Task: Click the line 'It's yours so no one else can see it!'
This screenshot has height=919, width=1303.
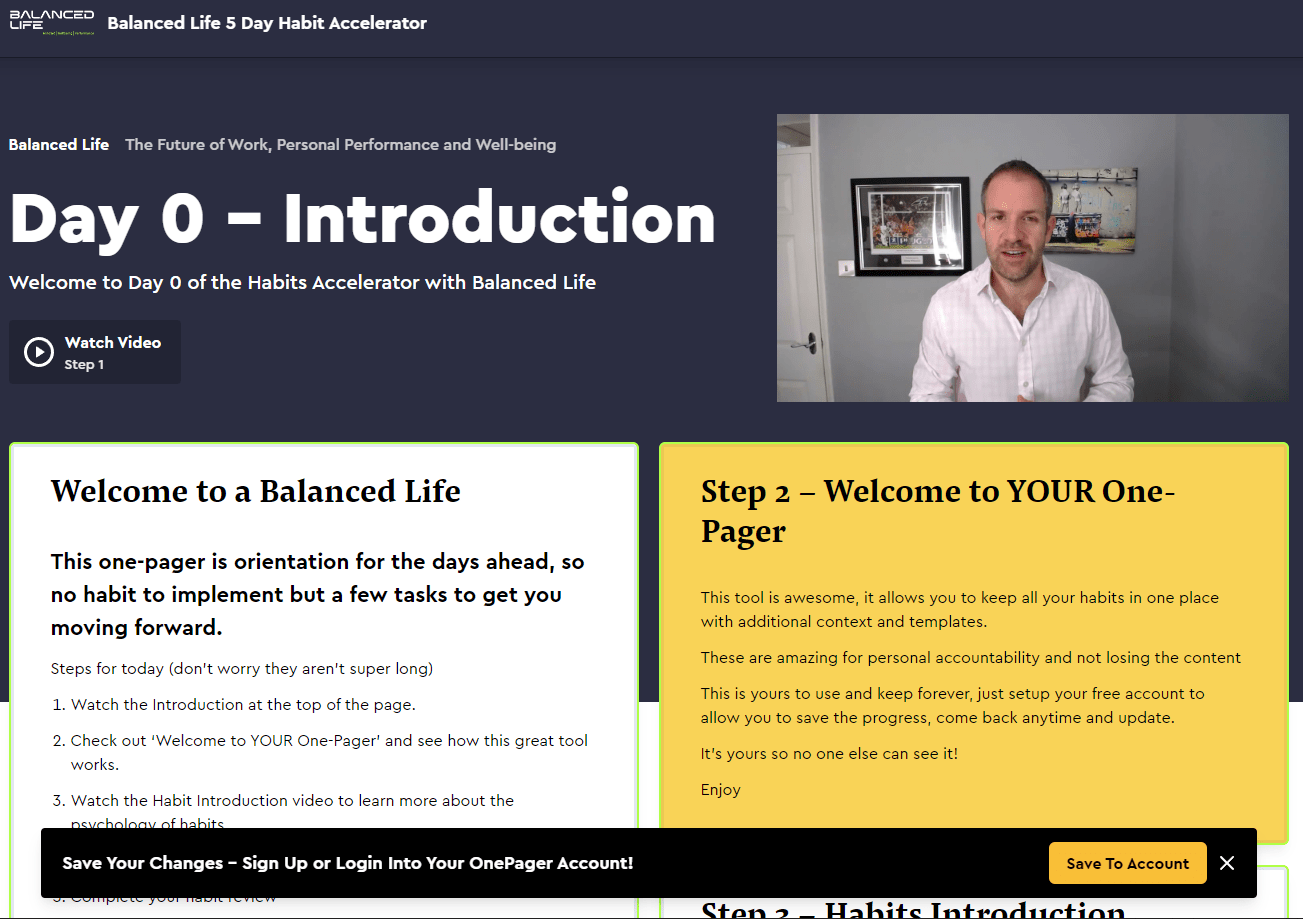Action: coord(829,754)
